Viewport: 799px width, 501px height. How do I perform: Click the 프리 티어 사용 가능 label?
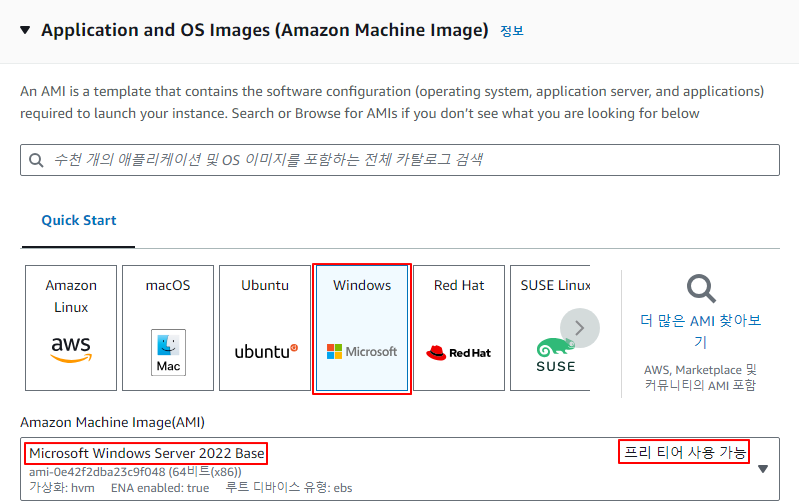click(685, 452)
